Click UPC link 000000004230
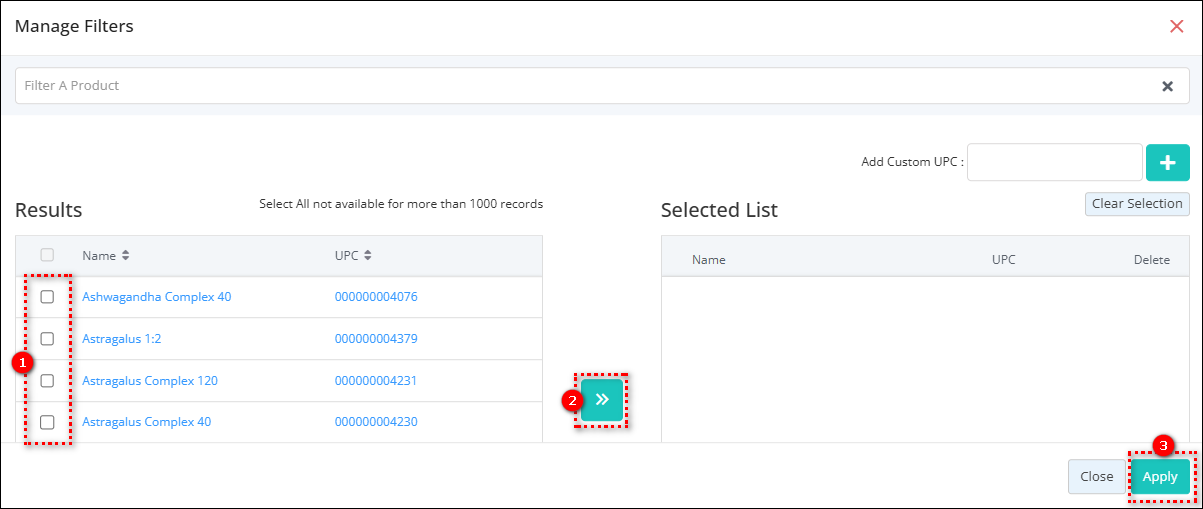This screenshot has width=1203, height=509. (375, 422)
